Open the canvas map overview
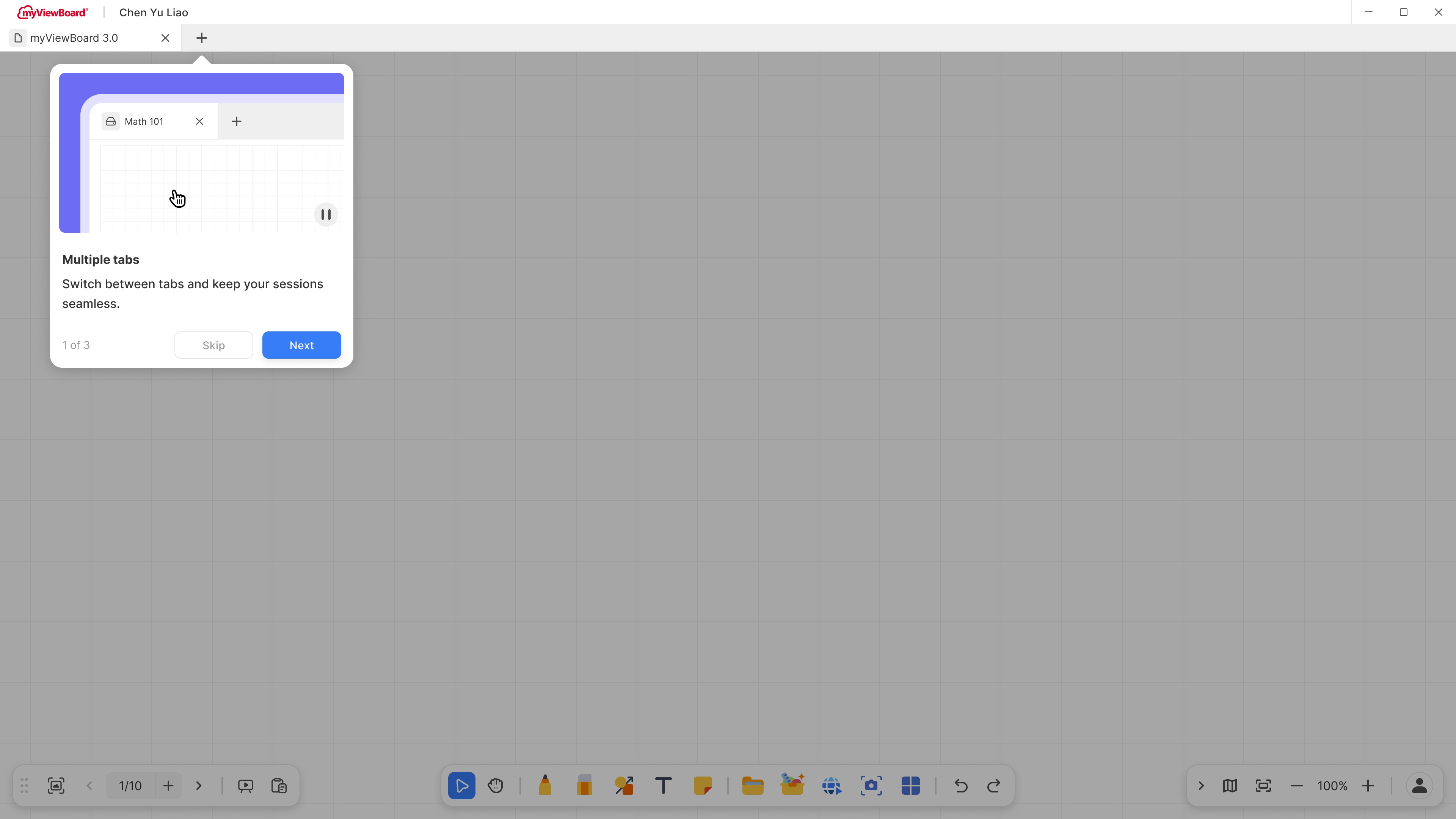Screen dimensions: 1456x819 [x=1230, y=785]
